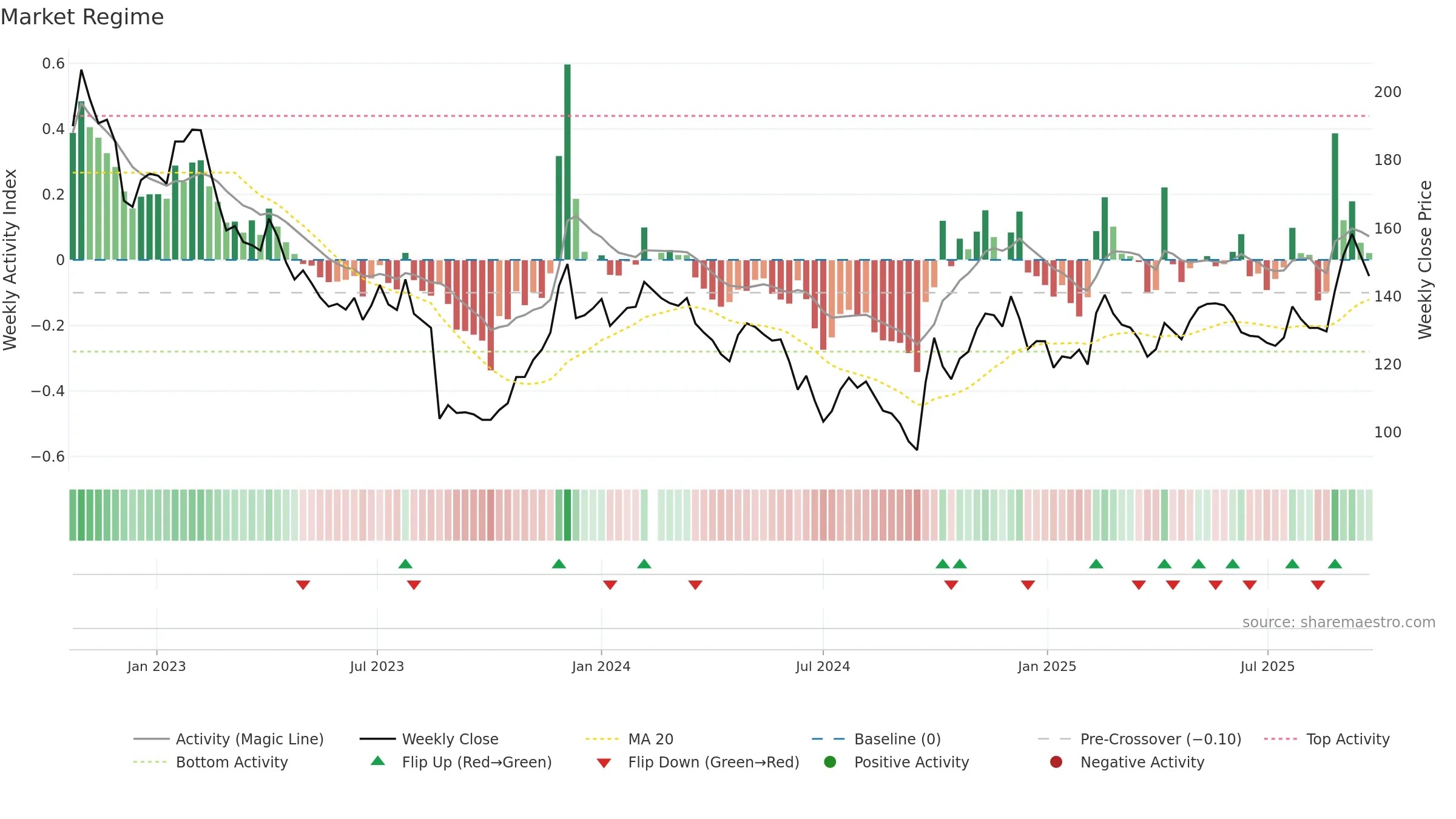Viewport: 1456px width, 819px height.
Task: Click the red Flip Down triangle legend icon
Action: pos(604,763)
